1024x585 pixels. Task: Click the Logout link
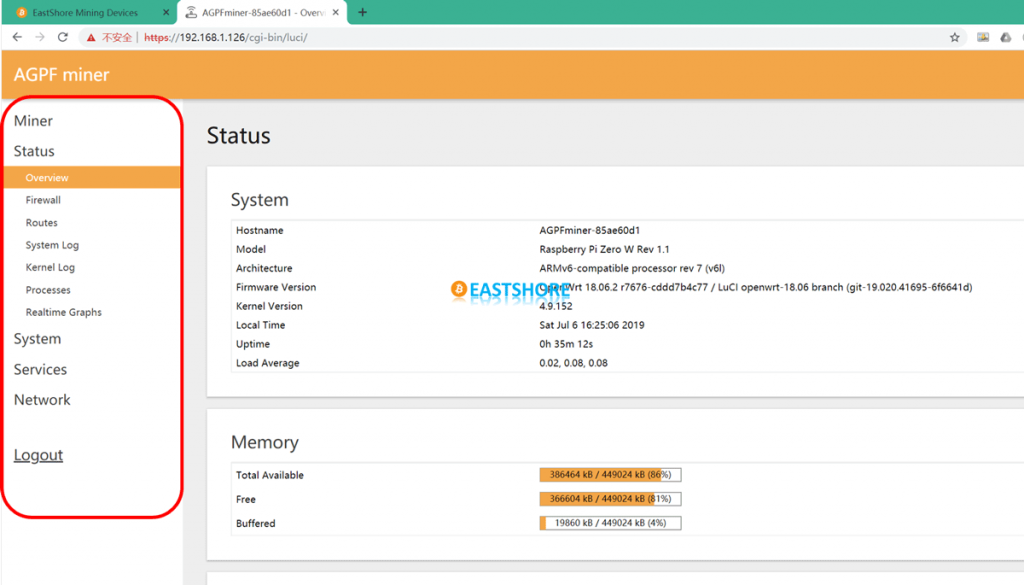pos(38,455)
